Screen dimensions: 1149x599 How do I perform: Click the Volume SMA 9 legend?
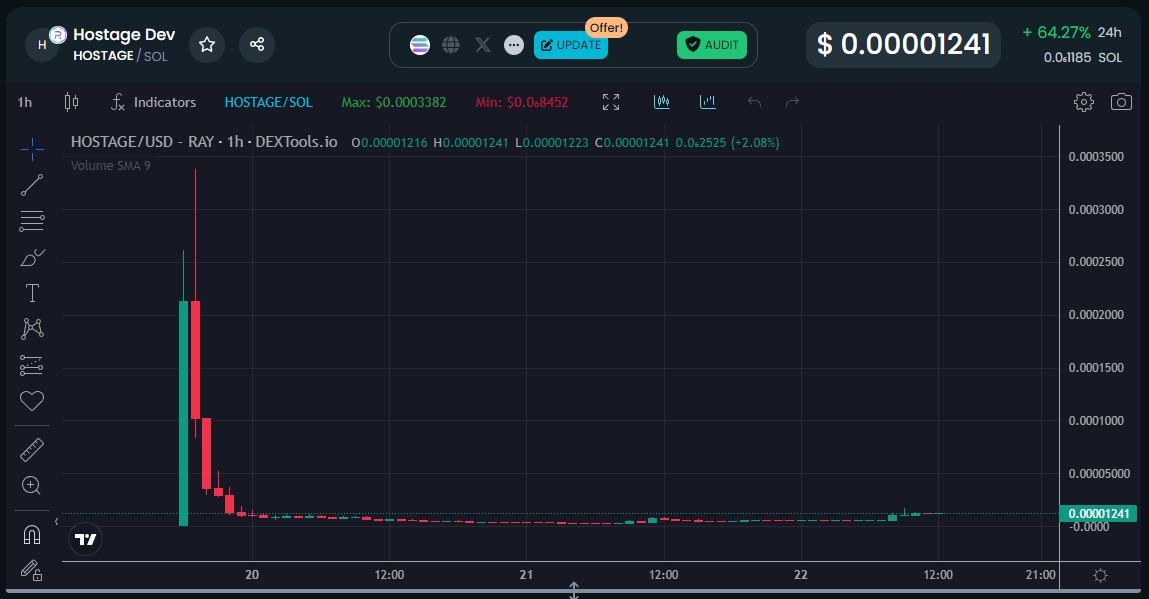point(111,166)
